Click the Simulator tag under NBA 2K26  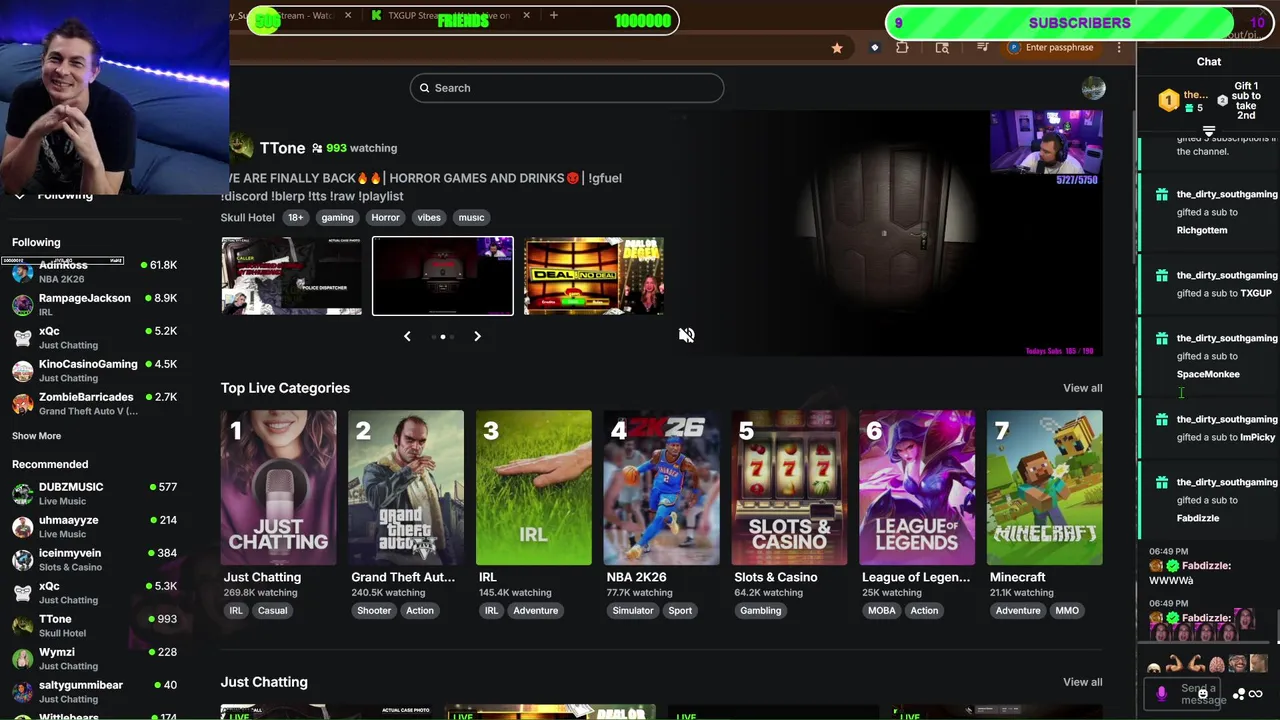pos(633,611)
